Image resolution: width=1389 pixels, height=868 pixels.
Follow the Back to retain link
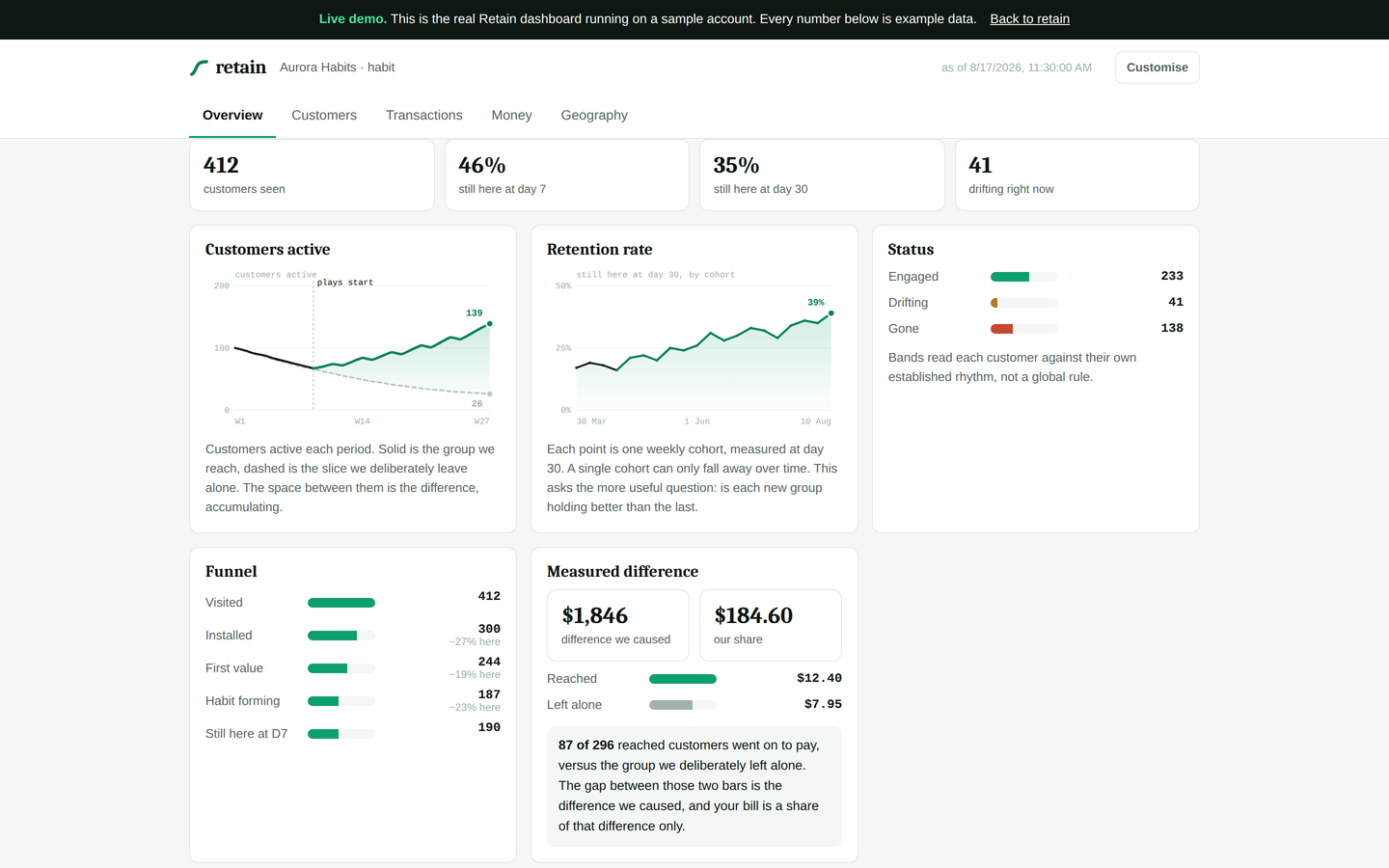tap(1029, 19)
